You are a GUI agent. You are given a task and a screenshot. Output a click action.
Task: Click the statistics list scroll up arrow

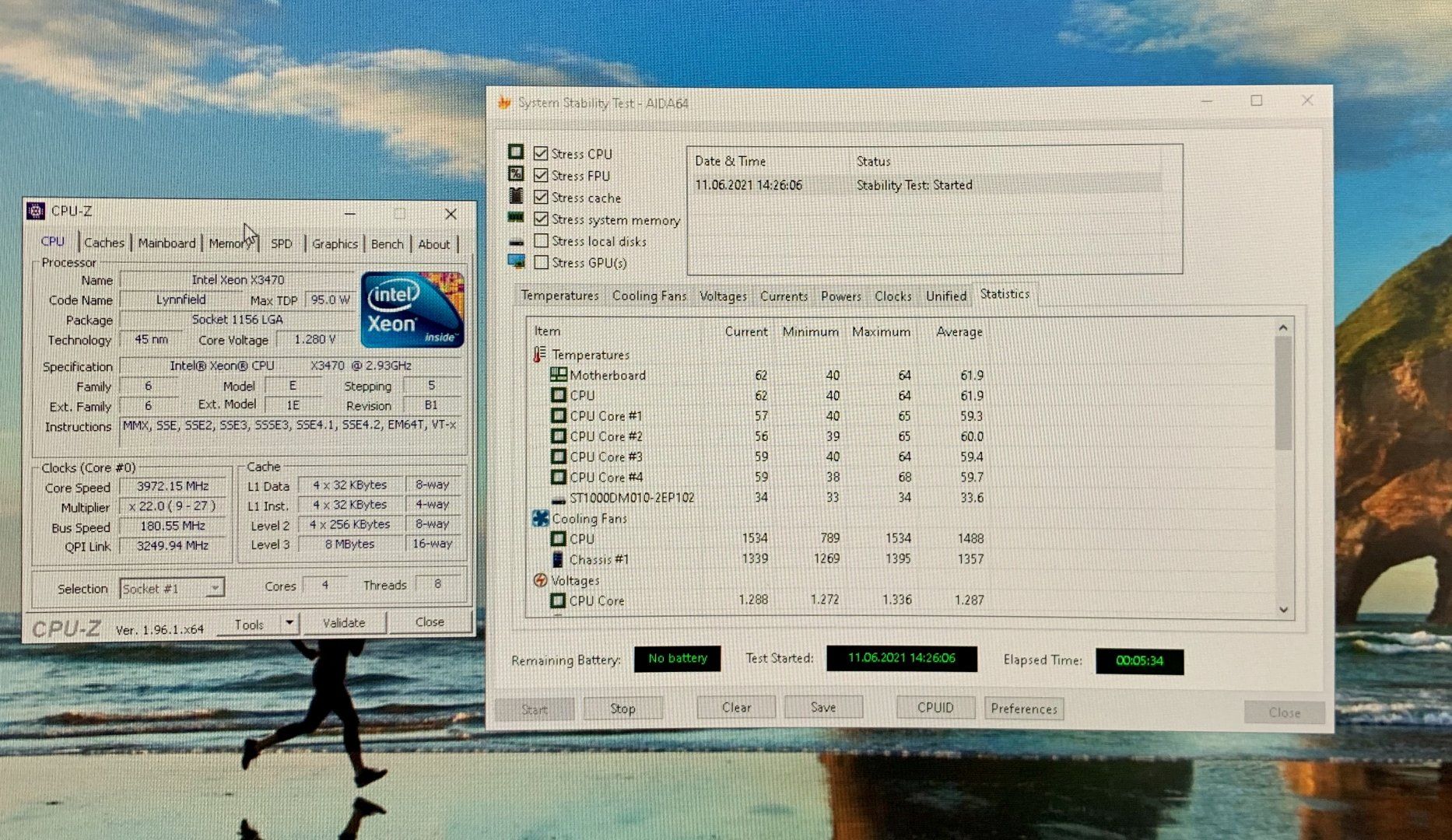pyautogui.click(x=1283, y=328)
